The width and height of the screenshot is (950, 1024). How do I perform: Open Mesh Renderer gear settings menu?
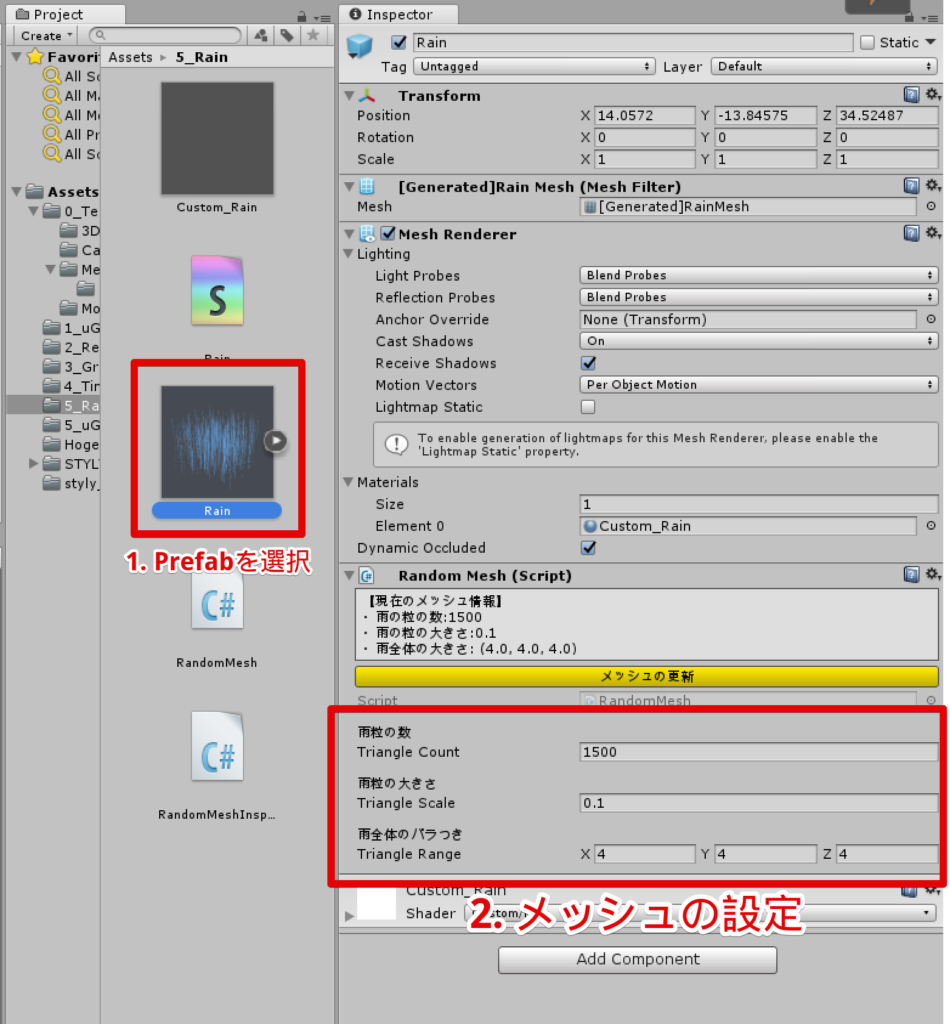932,233
